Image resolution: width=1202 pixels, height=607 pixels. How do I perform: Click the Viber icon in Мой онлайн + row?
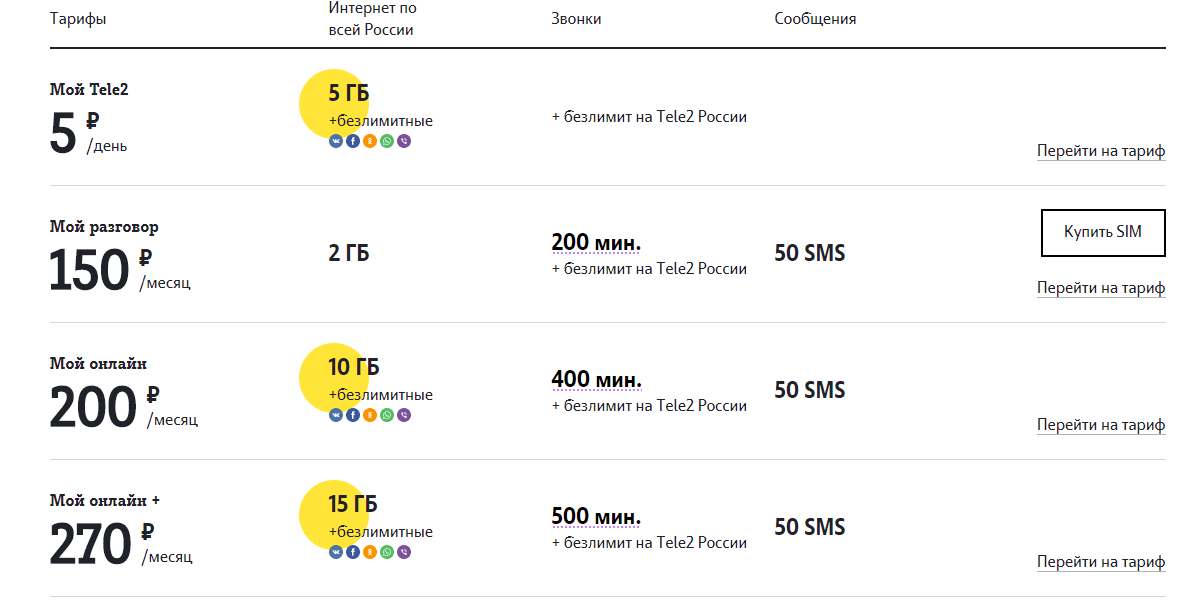[404, 552]
